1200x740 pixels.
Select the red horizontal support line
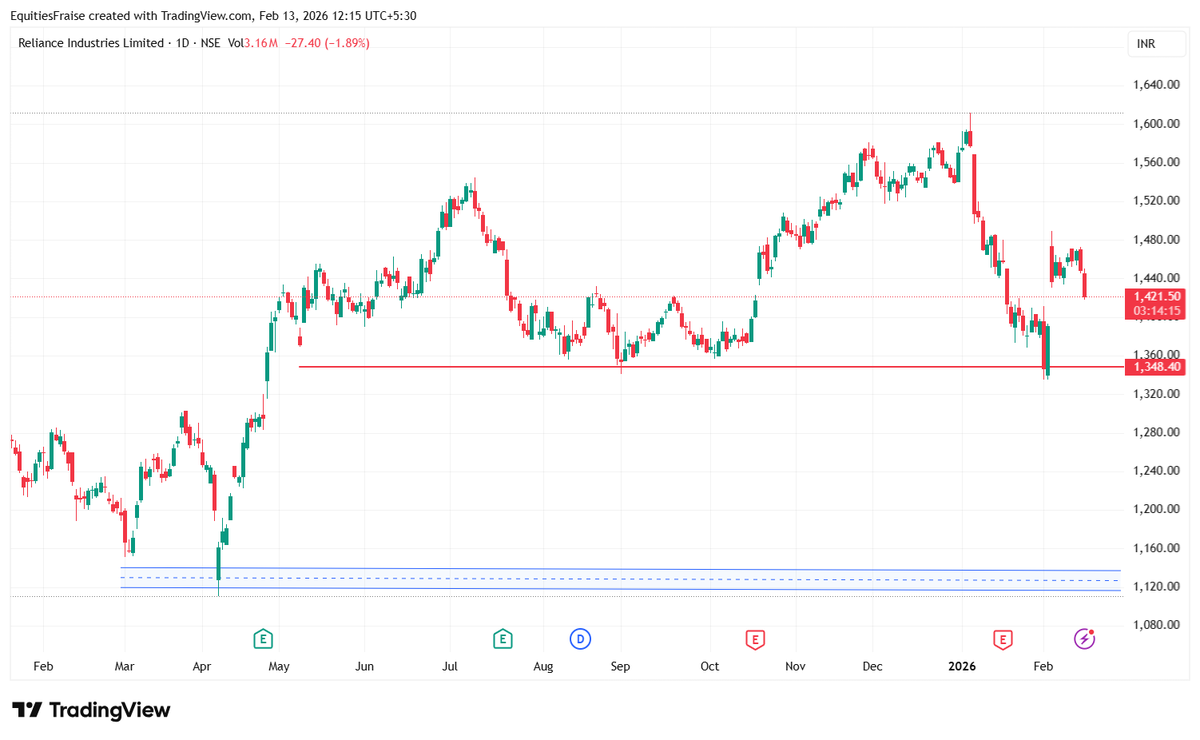tap(711, 367)
